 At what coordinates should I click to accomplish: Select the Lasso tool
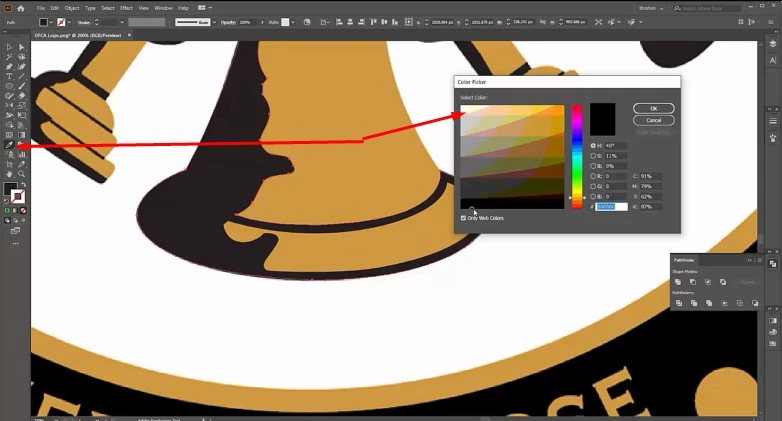[21, 57]
